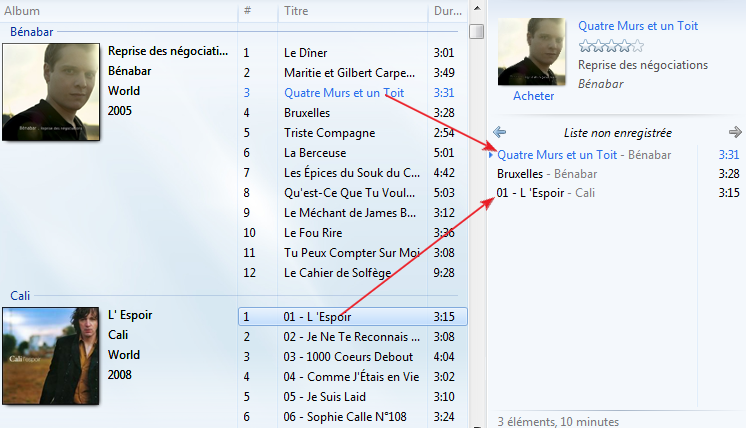Click Reprise des négociations in now playing panel
The width and height of the screenshot is (746, 428).
[643, 65]
